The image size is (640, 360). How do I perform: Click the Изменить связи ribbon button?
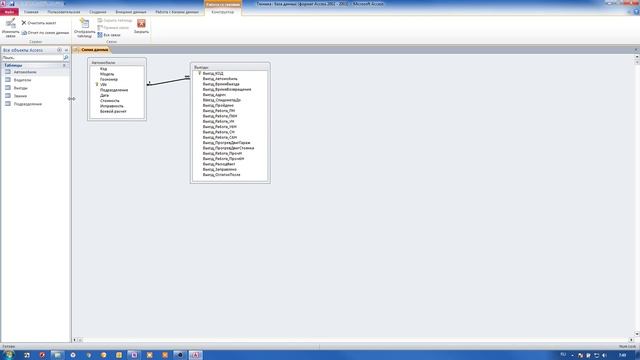click(x=11, y=28)
